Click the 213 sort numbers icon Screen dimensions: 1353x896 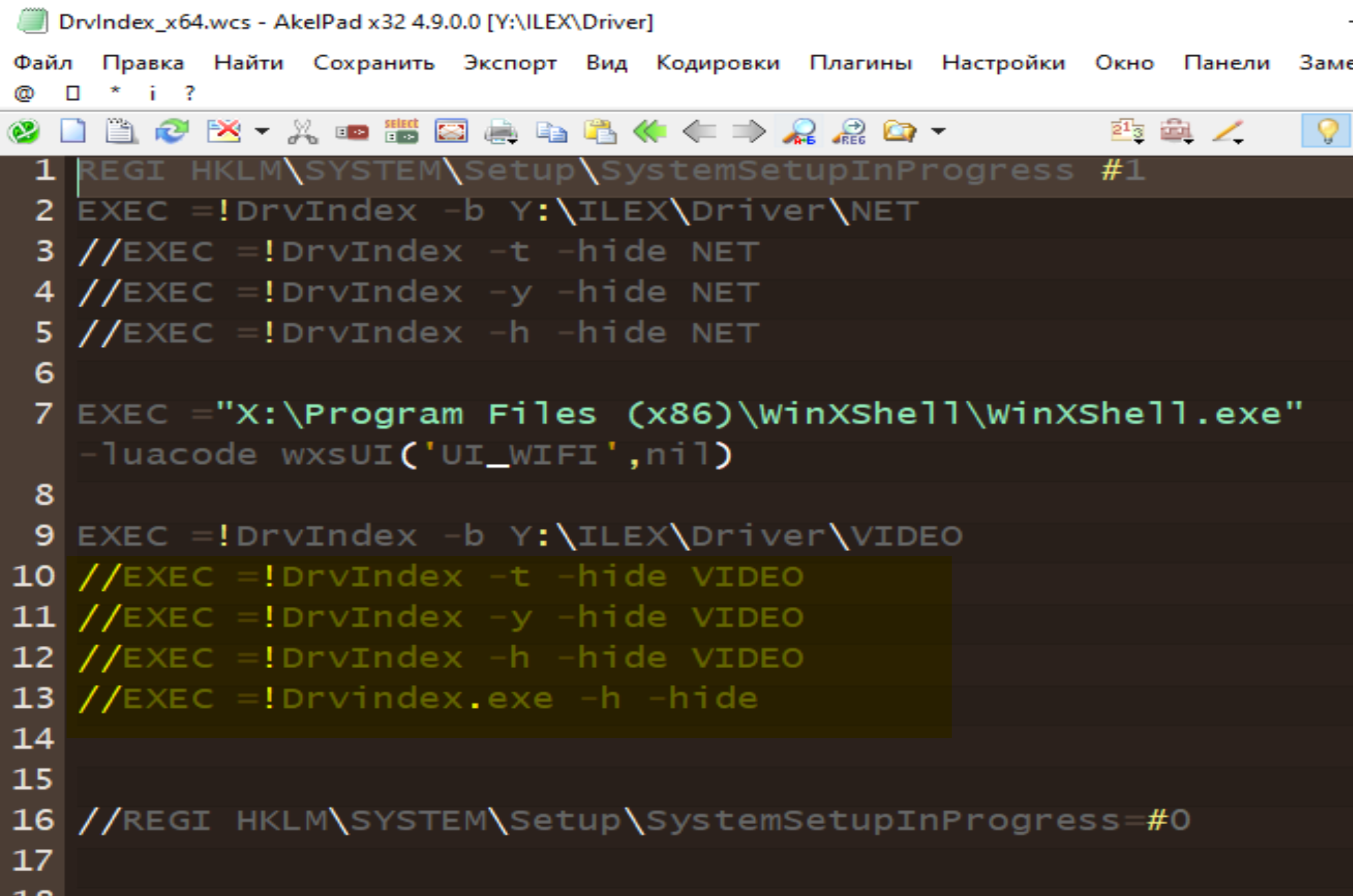click(1127, 131)
